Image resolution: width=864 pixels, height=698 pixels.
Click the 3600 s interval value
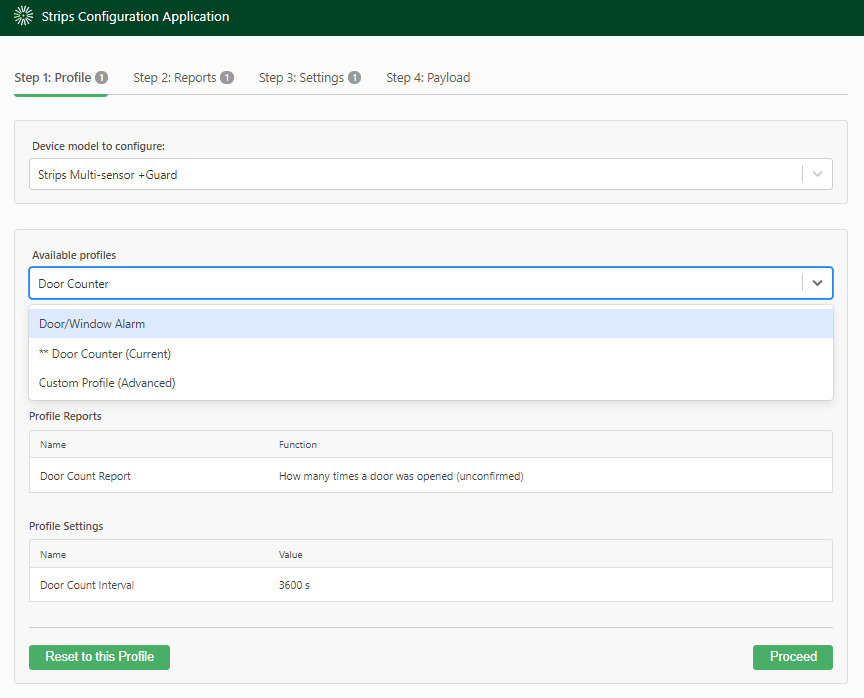294,586
